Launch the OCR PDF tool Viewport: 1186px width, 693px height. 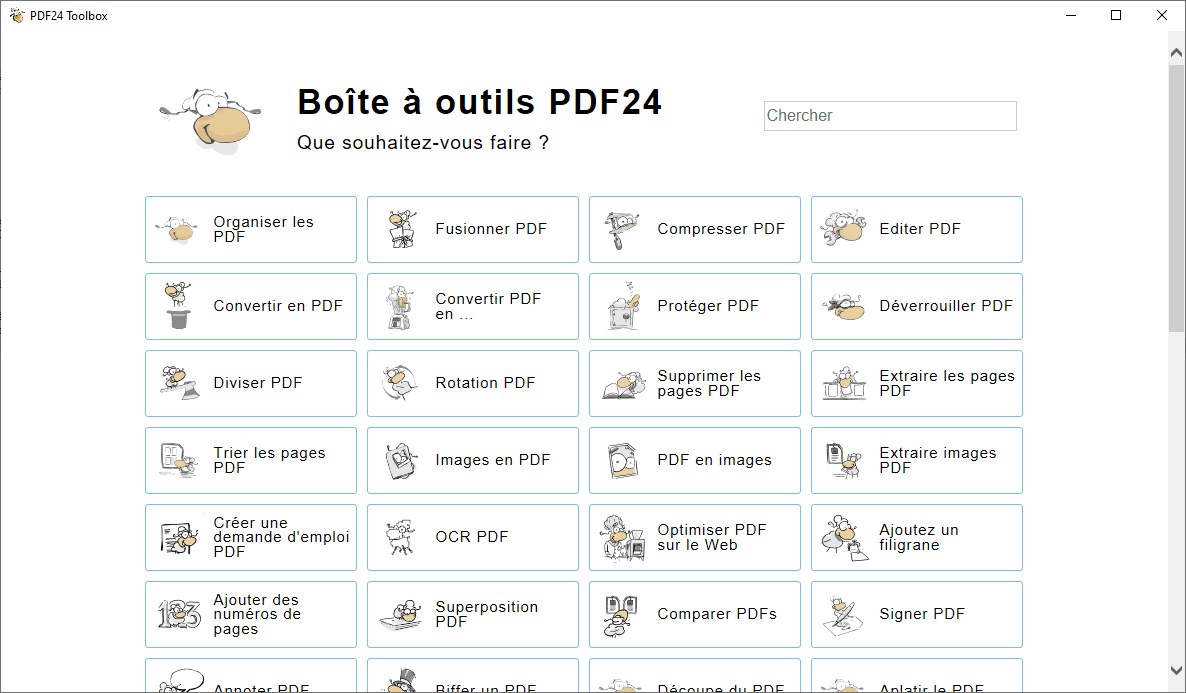pos(473,538)
